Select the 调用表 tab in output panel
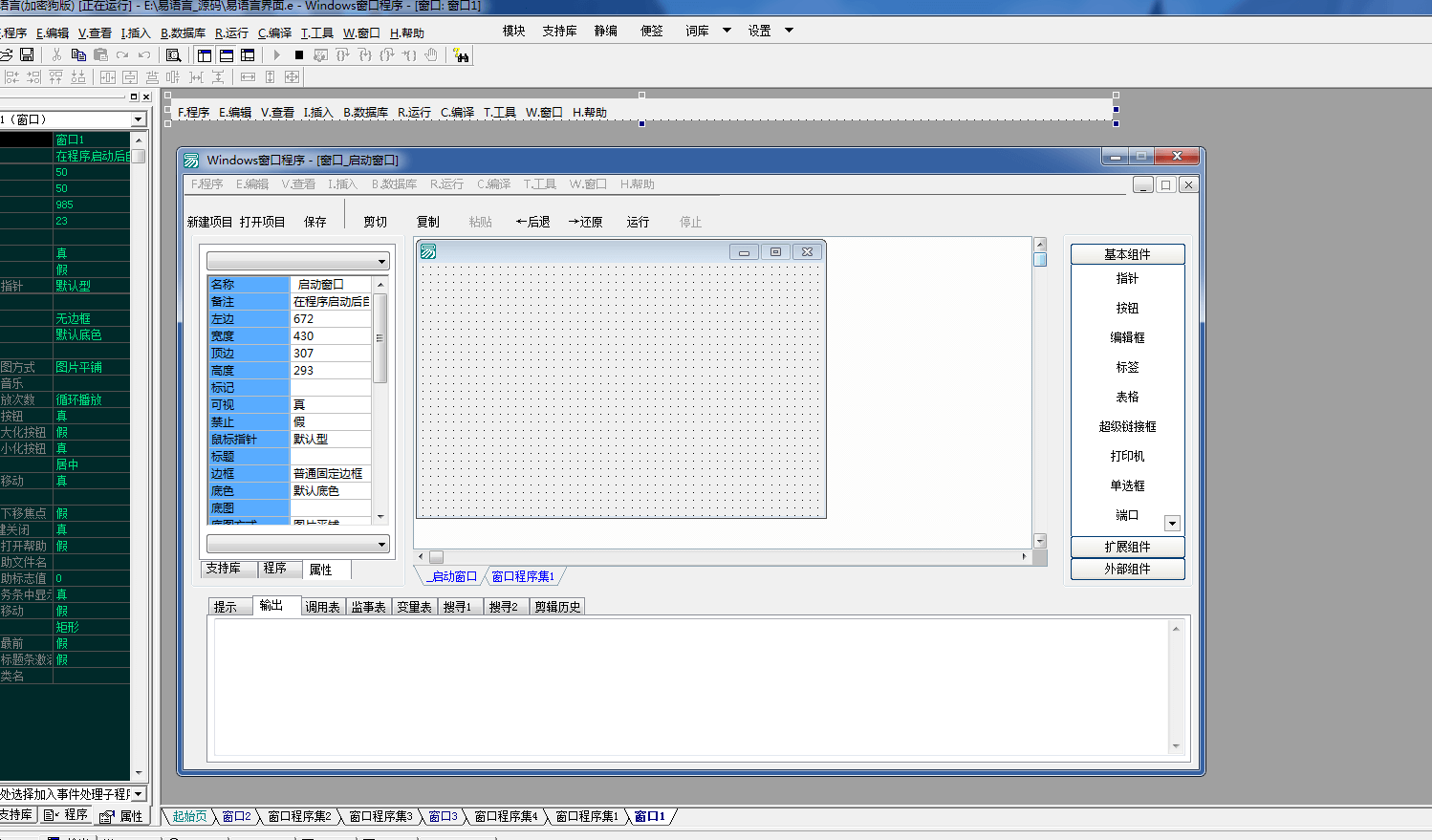This screenshot has height=840, width=1432. [x=322, y=607]
